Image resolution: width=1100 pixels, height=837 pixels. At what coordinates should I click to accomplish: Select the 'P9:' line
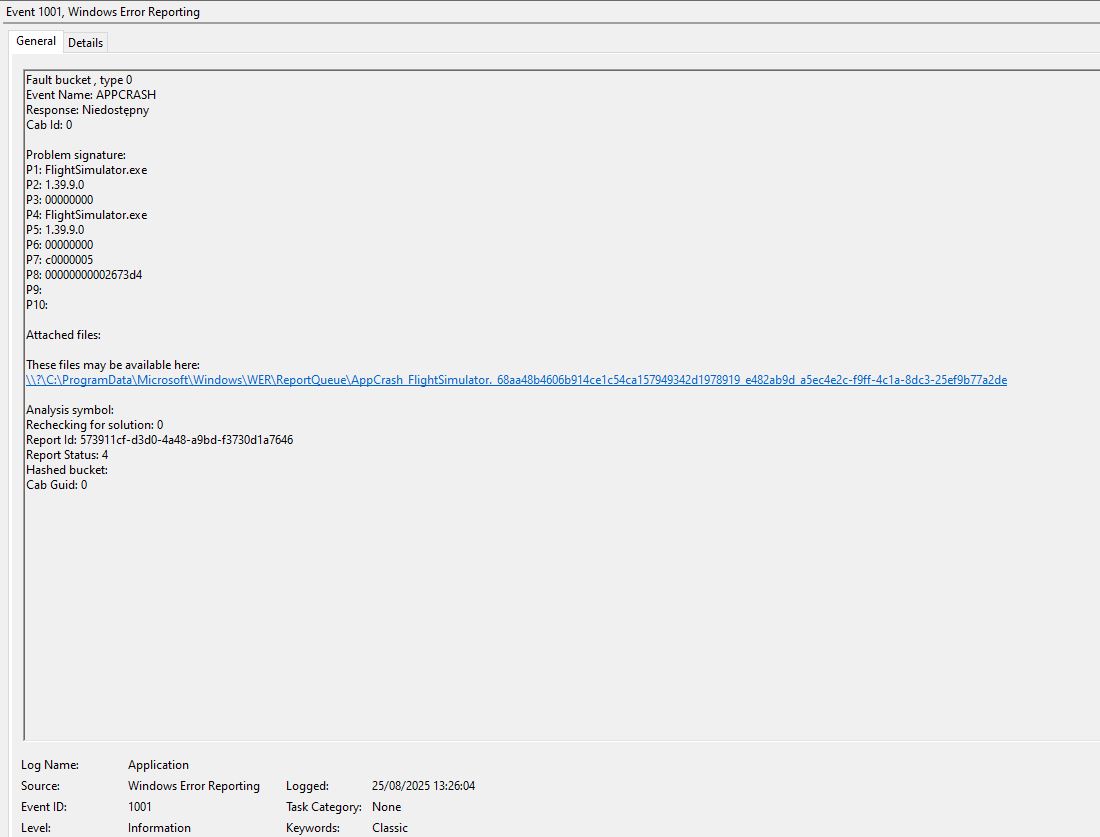(x=34, y=290)
